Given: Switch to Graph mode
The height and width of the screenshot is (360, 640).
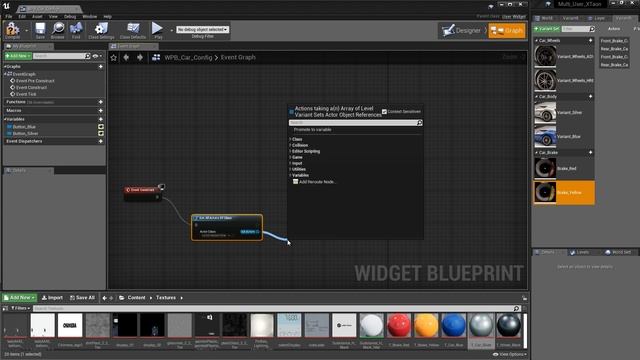Looking at the screenshot, I should coord(507,31).
